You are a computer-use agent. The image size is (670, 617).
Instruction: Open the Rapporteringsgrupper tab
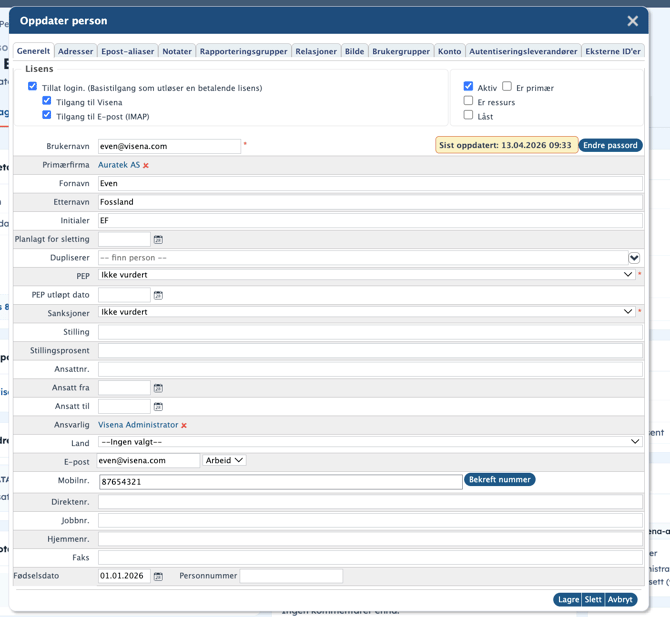click(244, 51)
